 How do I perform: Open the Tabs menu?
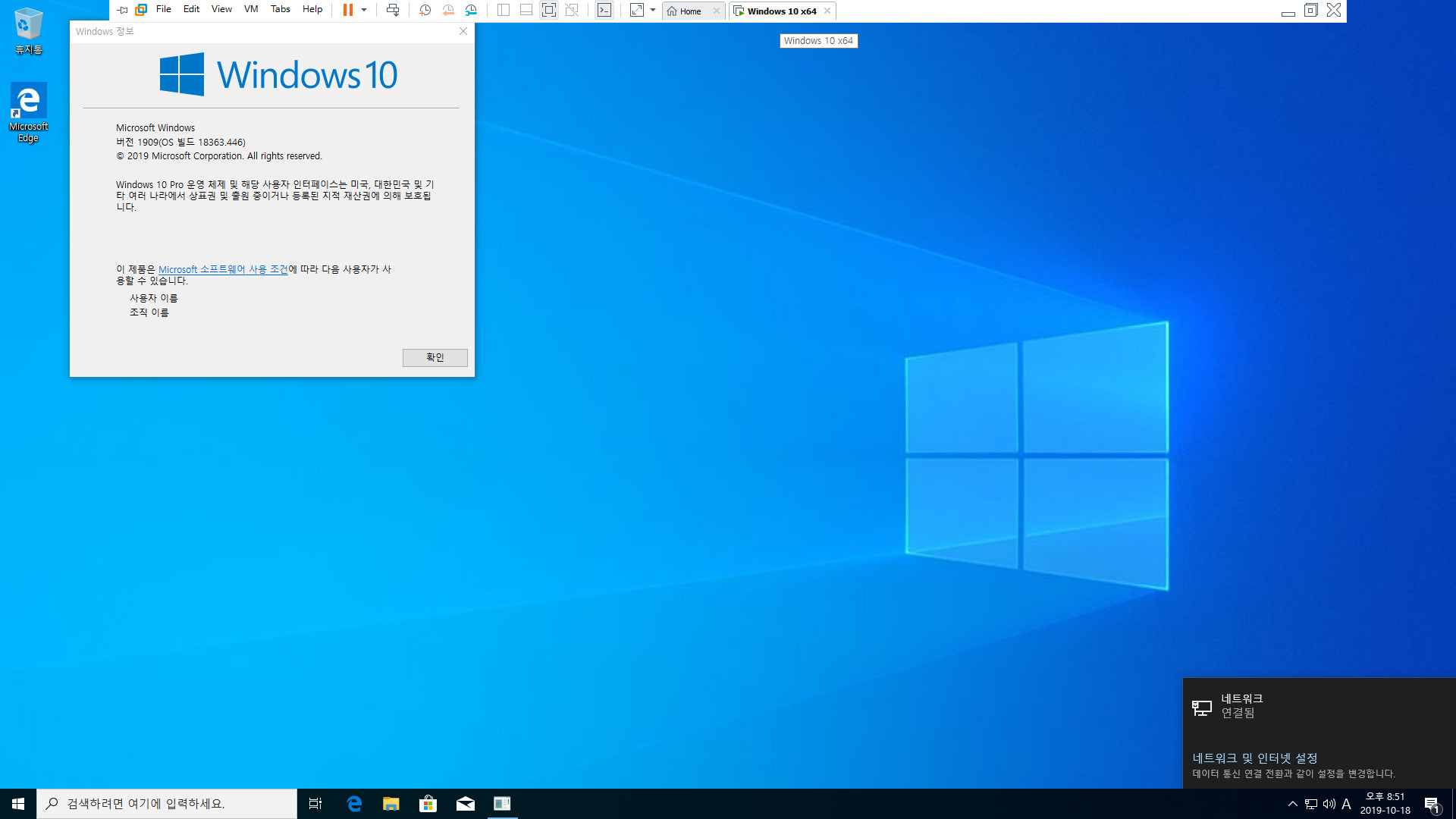point(281,9)
